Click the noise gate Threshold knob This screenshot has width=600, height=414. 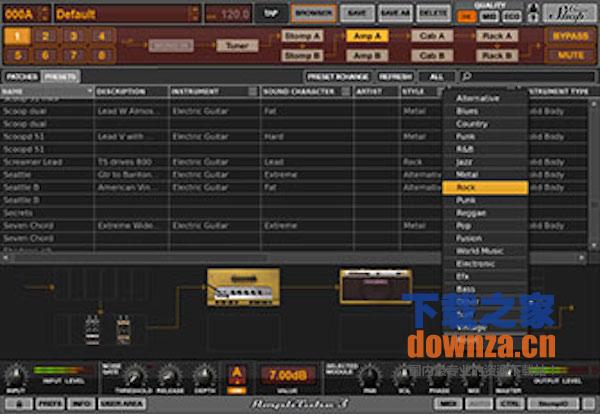(134, 376)
